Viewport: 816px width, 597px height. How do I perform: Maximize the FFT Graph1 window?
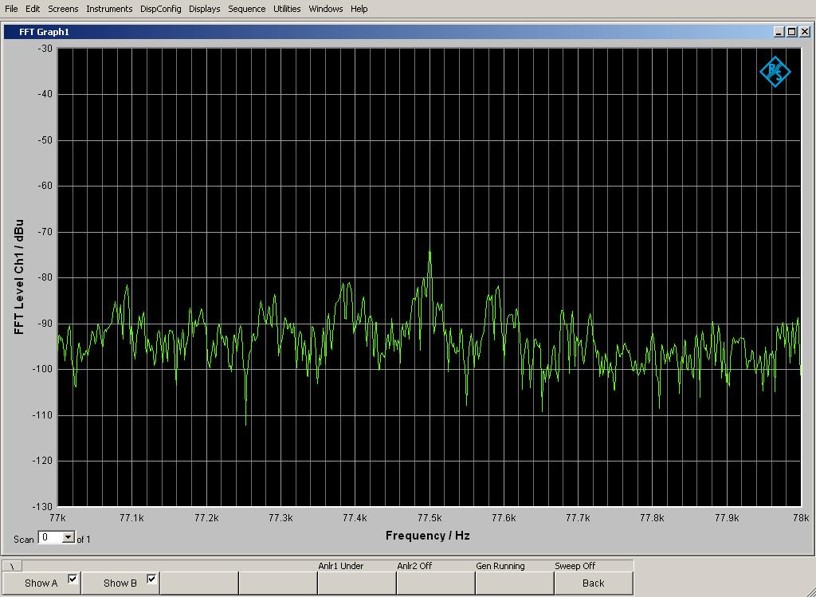click(792, 32)
